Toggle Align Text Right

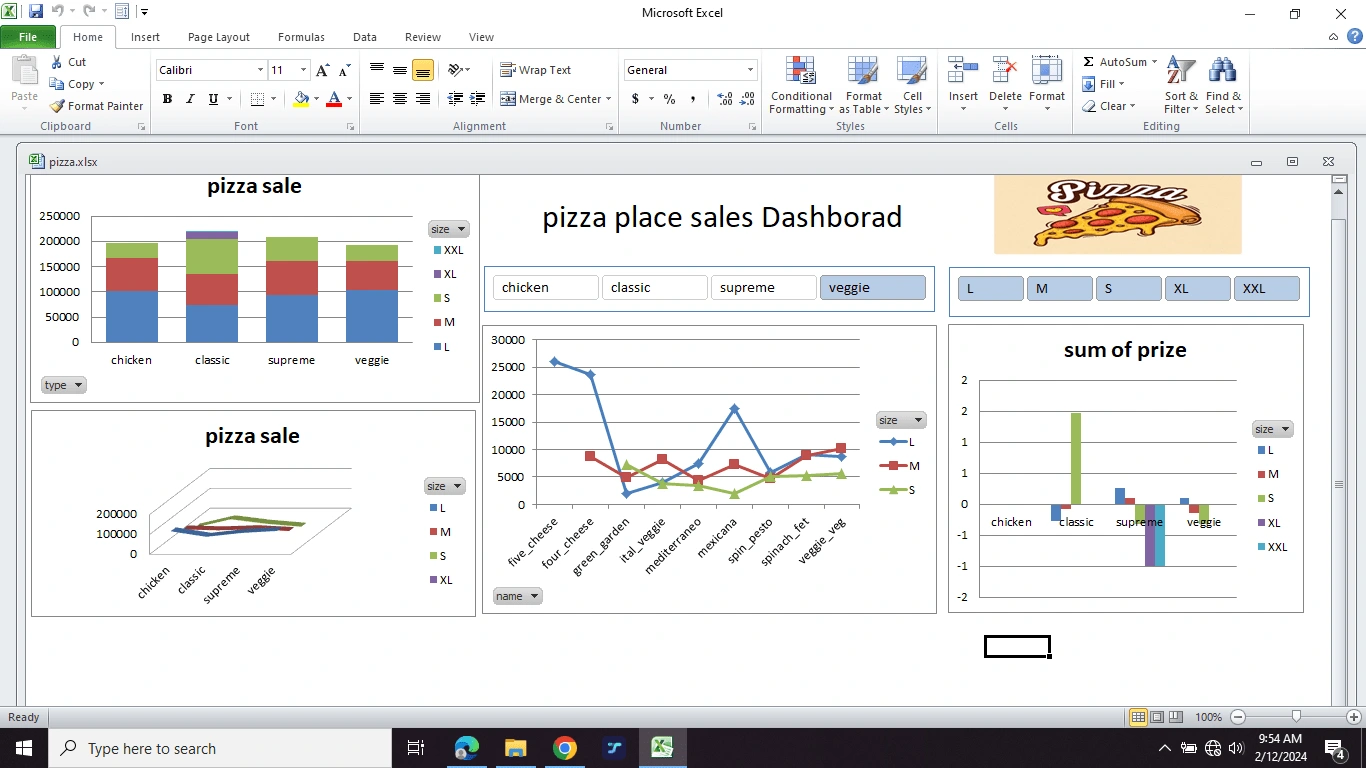(x=423, y=99)
